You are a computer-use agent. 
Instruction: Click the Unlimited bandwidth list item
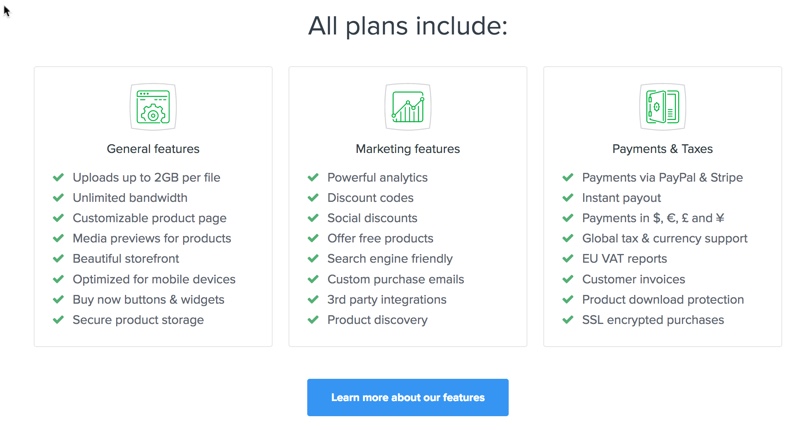pyautogui.click(x=130, y=198)
